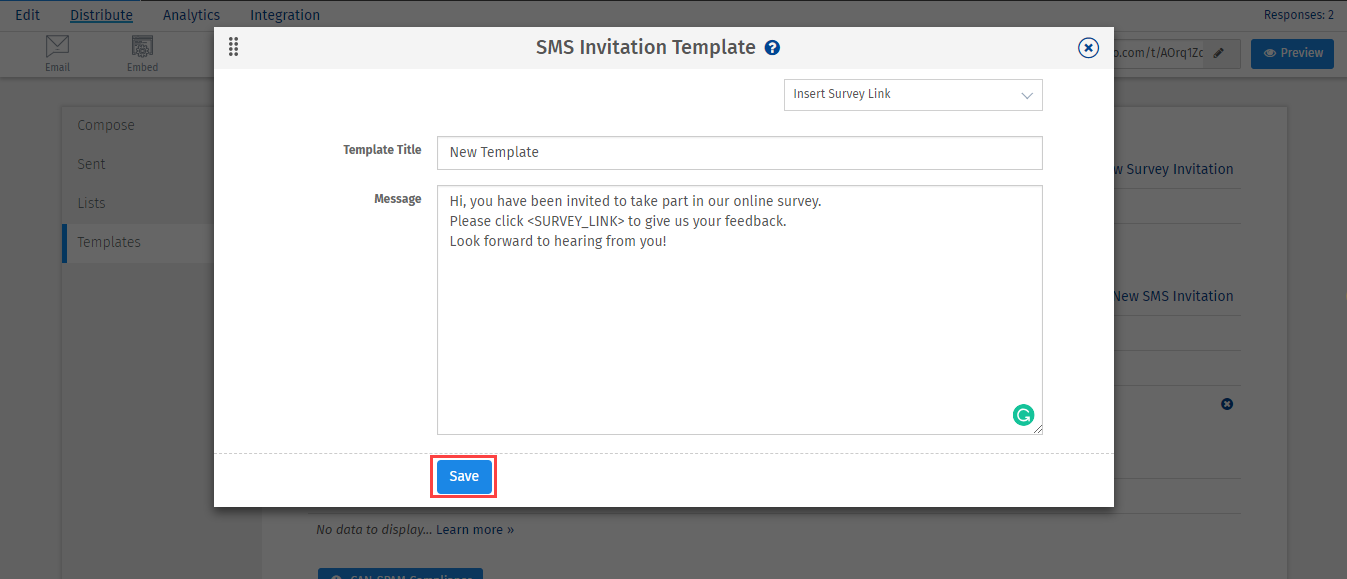Open the Edit menu
Image resolution: width=1347 pixels, height=579 pixels.
coord(27,14)
